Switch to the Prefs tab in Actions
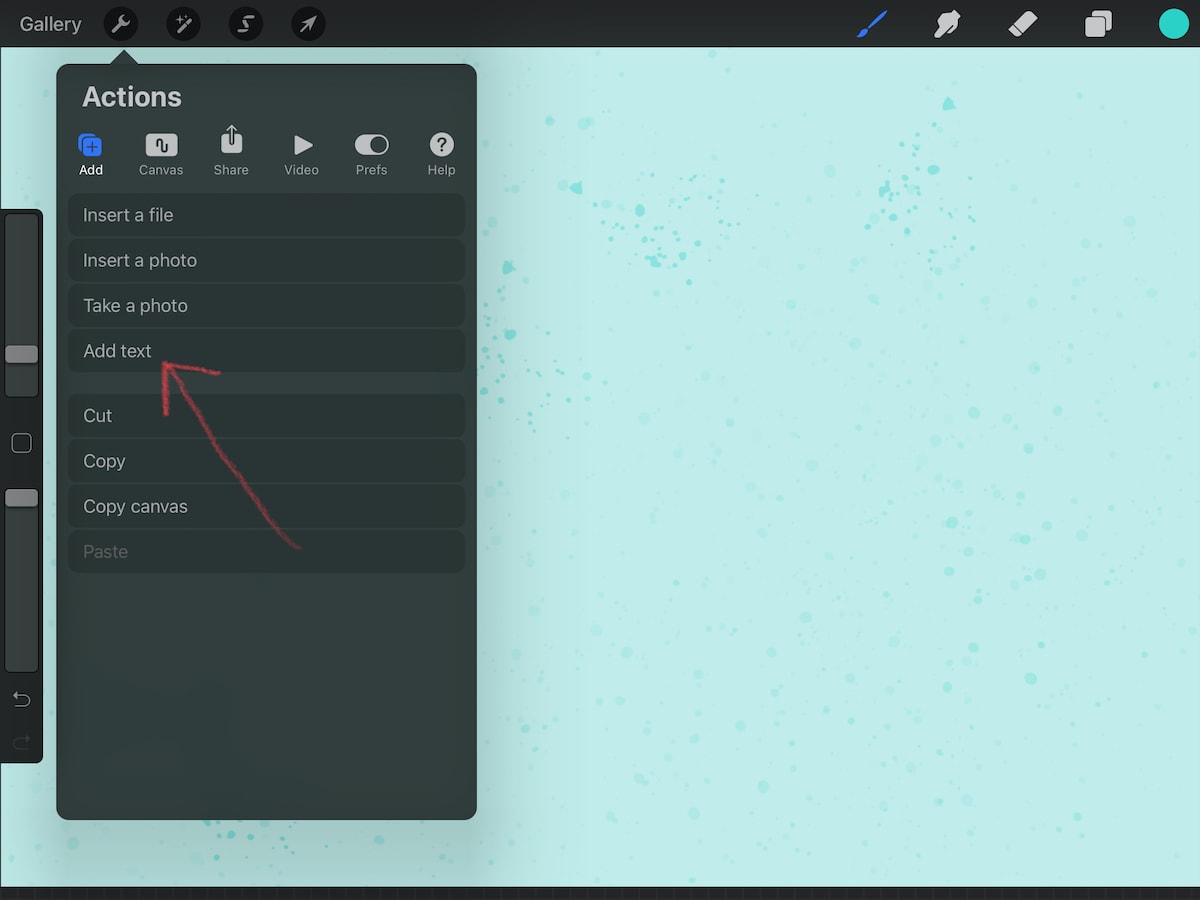The width and height of the screenshot is (1200, 900). [371, 152]
